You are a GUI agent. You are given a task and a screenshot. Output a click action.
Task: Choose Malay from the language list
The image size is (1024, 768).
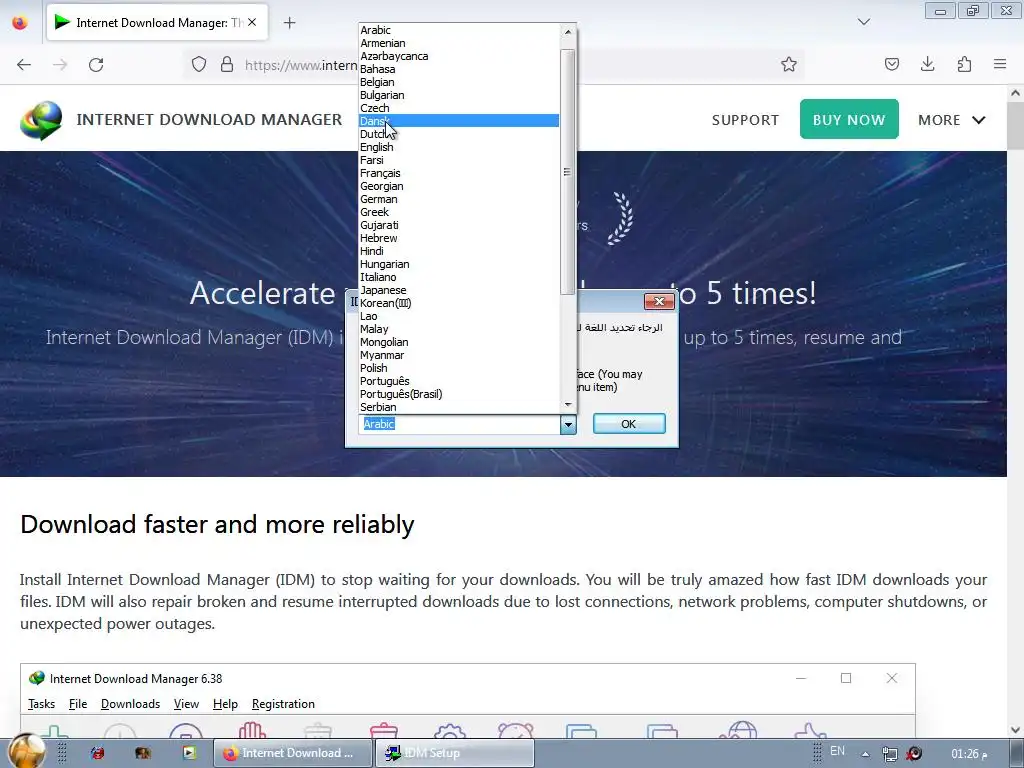click(459, 329)
